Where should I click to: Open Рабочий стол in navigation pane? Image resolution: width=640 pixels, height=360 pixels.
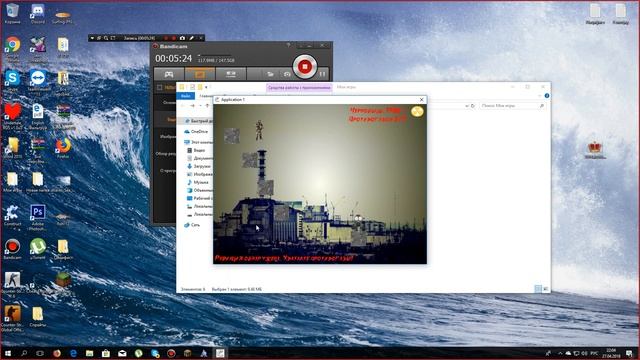[x=200, y=198]
